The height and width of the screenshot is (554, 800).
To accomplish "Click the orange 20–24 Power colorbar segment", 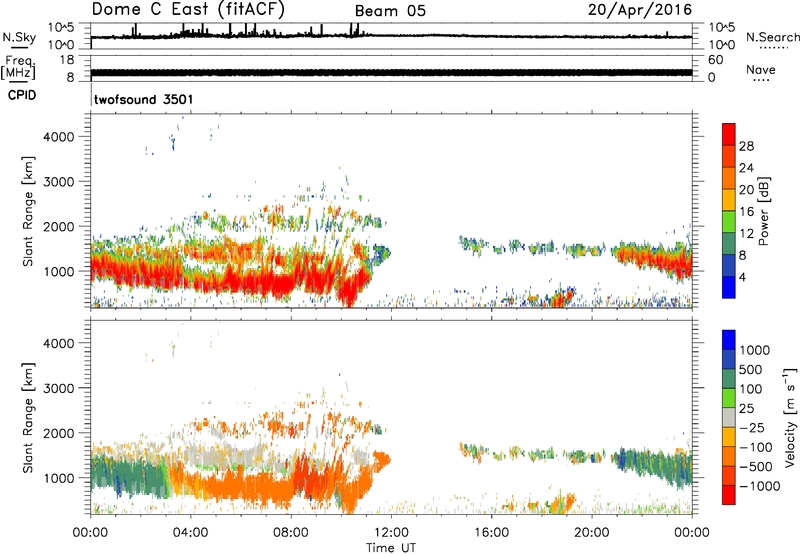I will pyautogui.click(x=729, y=178).
